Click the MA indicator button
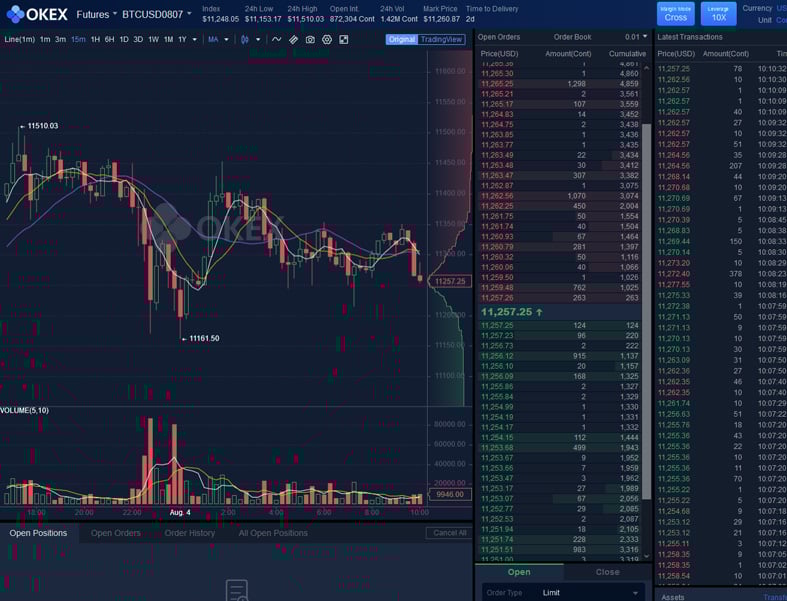Viewport: 787px width, 601px height. pyautogui.click(x=213, y=39)
